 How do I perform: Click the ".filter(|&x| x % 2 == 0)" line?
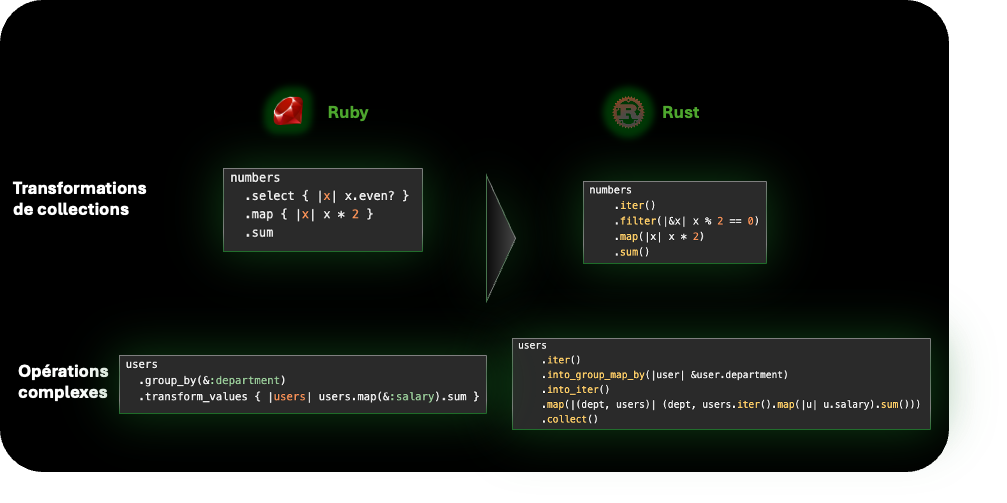point(687,220)
